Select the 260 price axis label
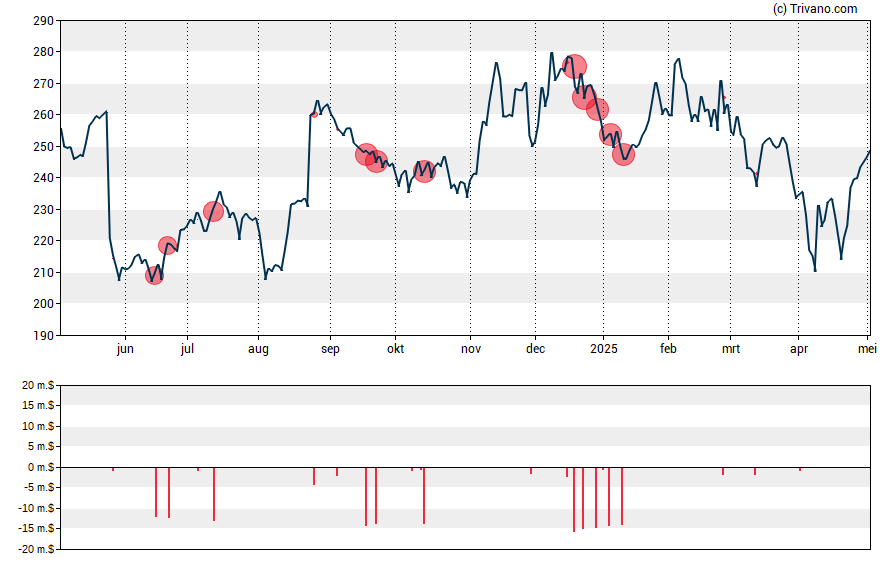This screenshot has height=565, width=888. (44, 115)
